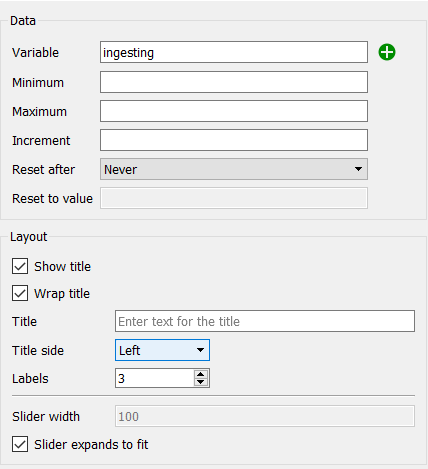Click the disabled Reset to value field
428x469 pixels.
click(x=234, y=198)
